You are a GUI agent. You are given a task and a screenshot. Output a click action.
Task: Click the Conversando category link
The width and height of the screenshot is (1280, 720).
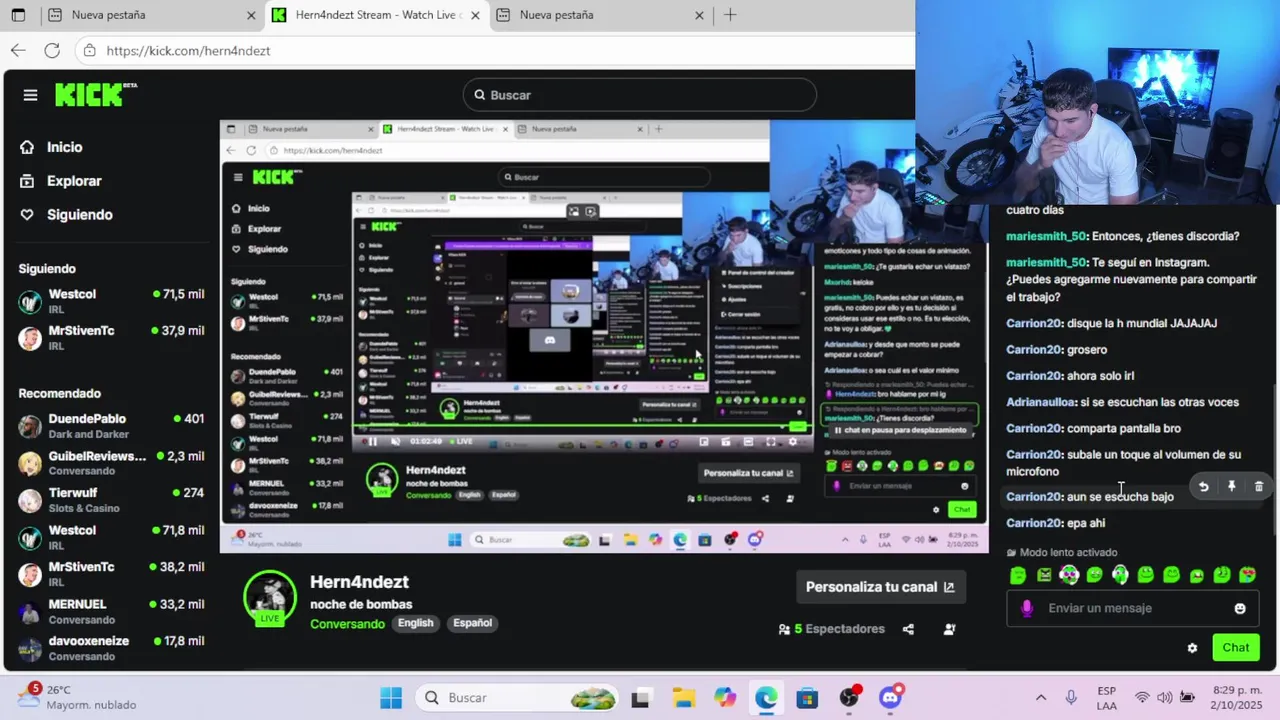pos(347,623)
